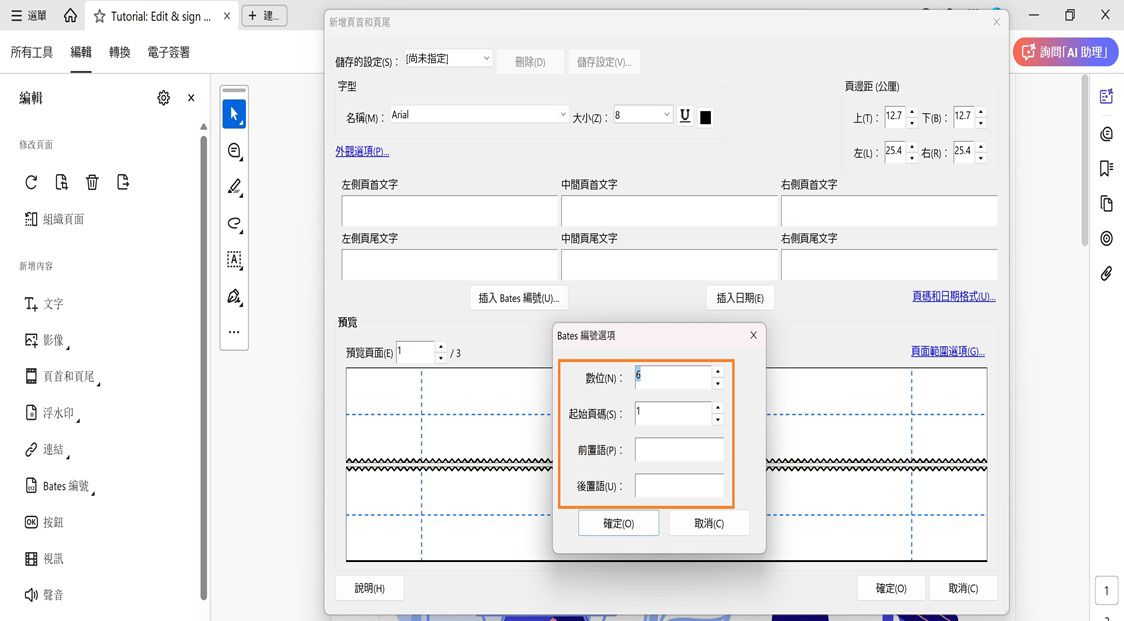Click the 左側頁首文字 input box

click(x=449, y=210)
